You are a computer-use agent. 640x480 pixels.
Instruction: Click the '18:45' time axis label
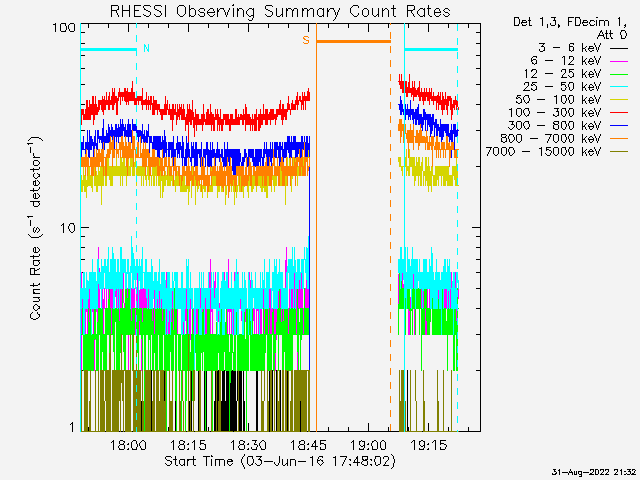point(308,445)
